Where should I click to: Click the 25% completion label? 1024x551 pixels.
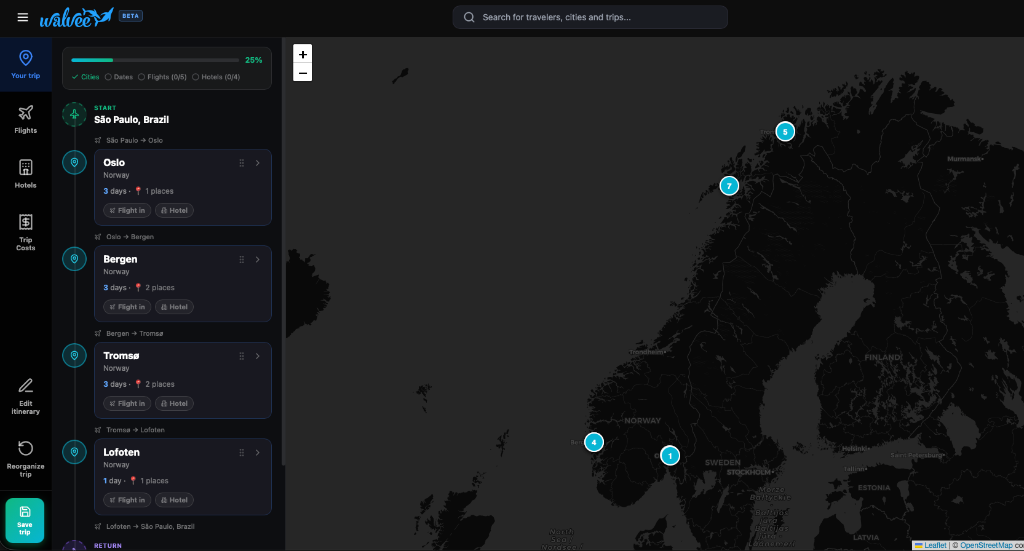[x=253, y=60]
